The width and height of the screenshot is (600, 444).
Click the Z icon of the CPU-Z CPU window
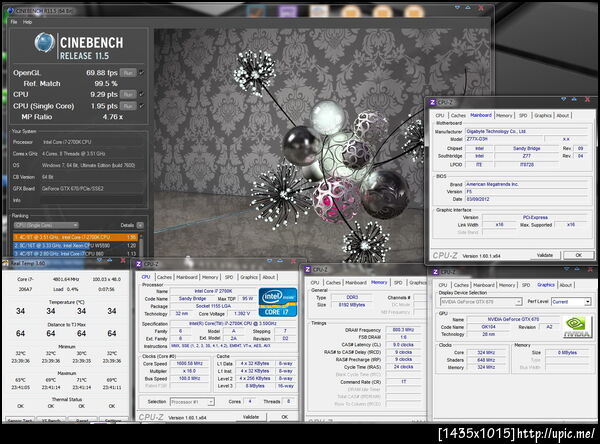139,264
